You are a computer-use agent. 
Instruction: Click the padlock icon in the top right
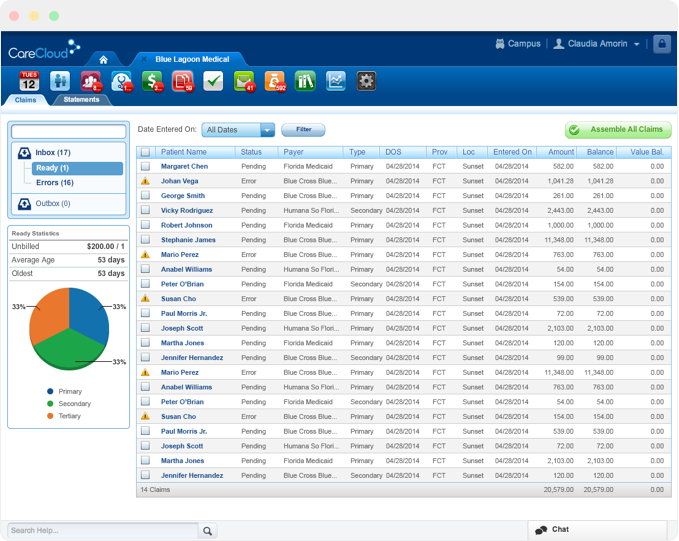pos(661,44)
